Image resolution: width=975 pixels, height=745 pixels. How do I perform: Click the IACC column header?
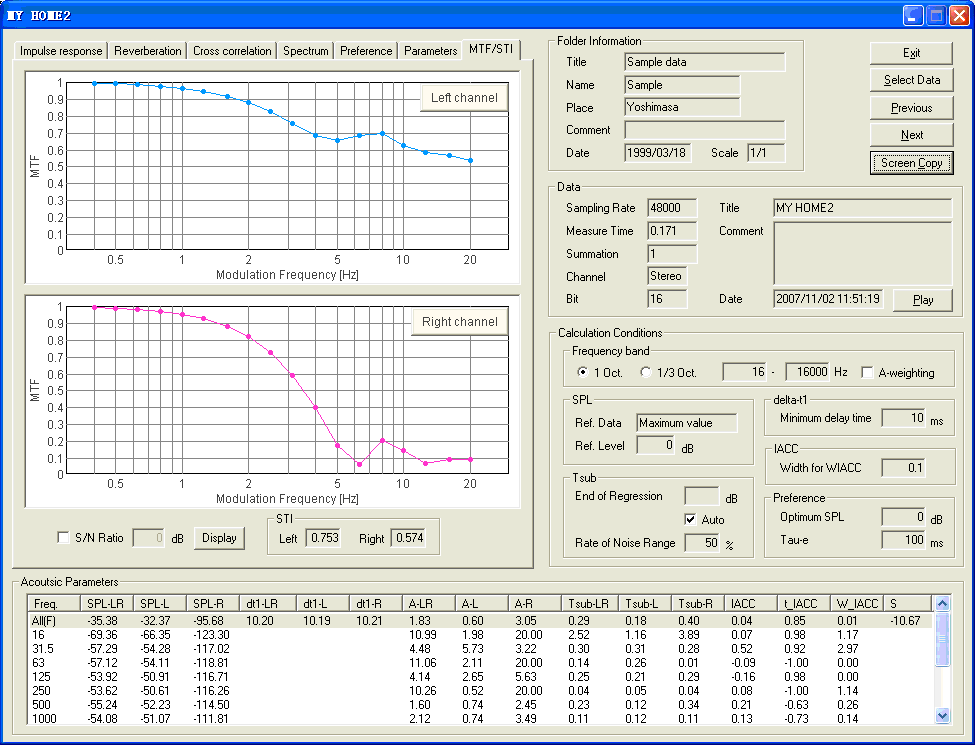pyautogui.click(x=751, y=603)
